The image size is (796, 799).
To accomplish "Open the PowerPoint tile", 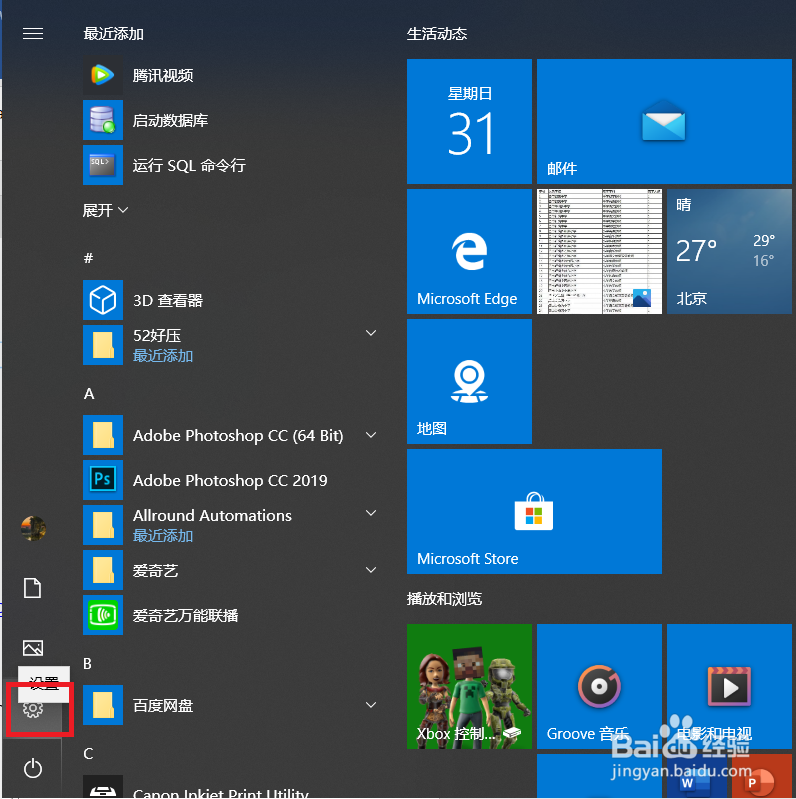I will [762, 777].
